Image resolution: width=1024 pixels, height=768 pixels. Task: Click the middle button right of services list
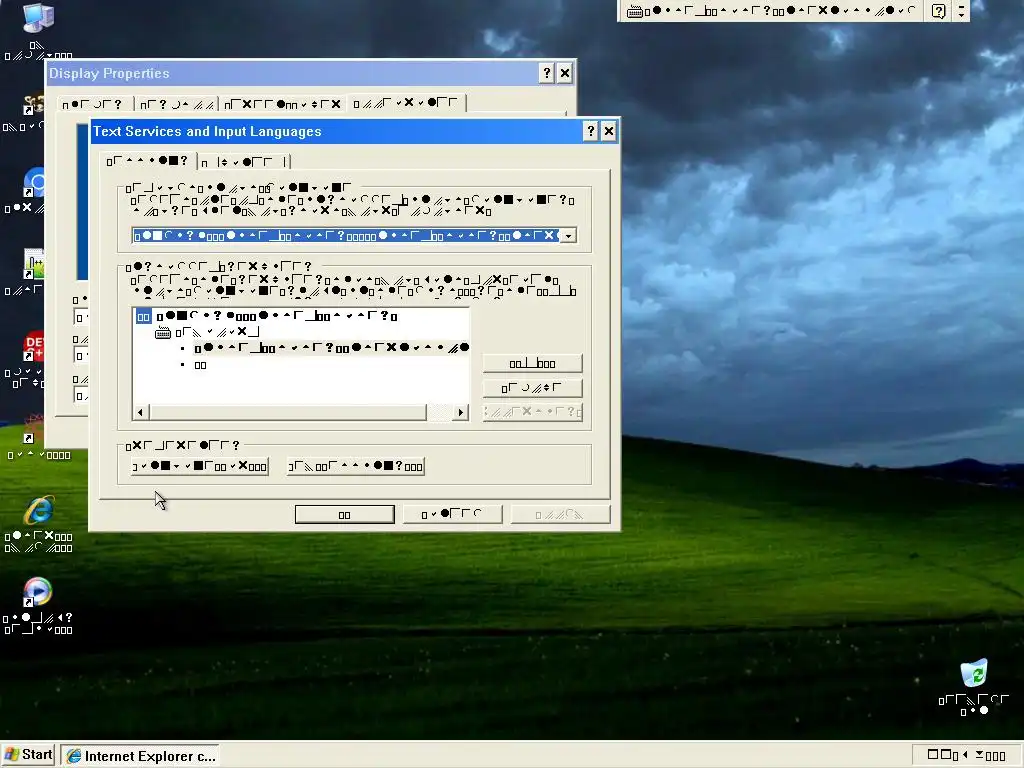pos(532,388)
